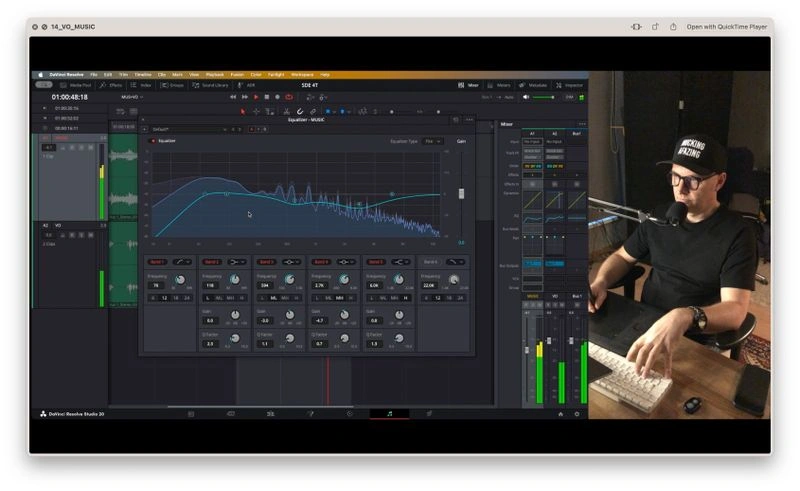Viewport: 800px width, 491px height.
Task: Open Project Settings gear icon
Action: point(577,414)
